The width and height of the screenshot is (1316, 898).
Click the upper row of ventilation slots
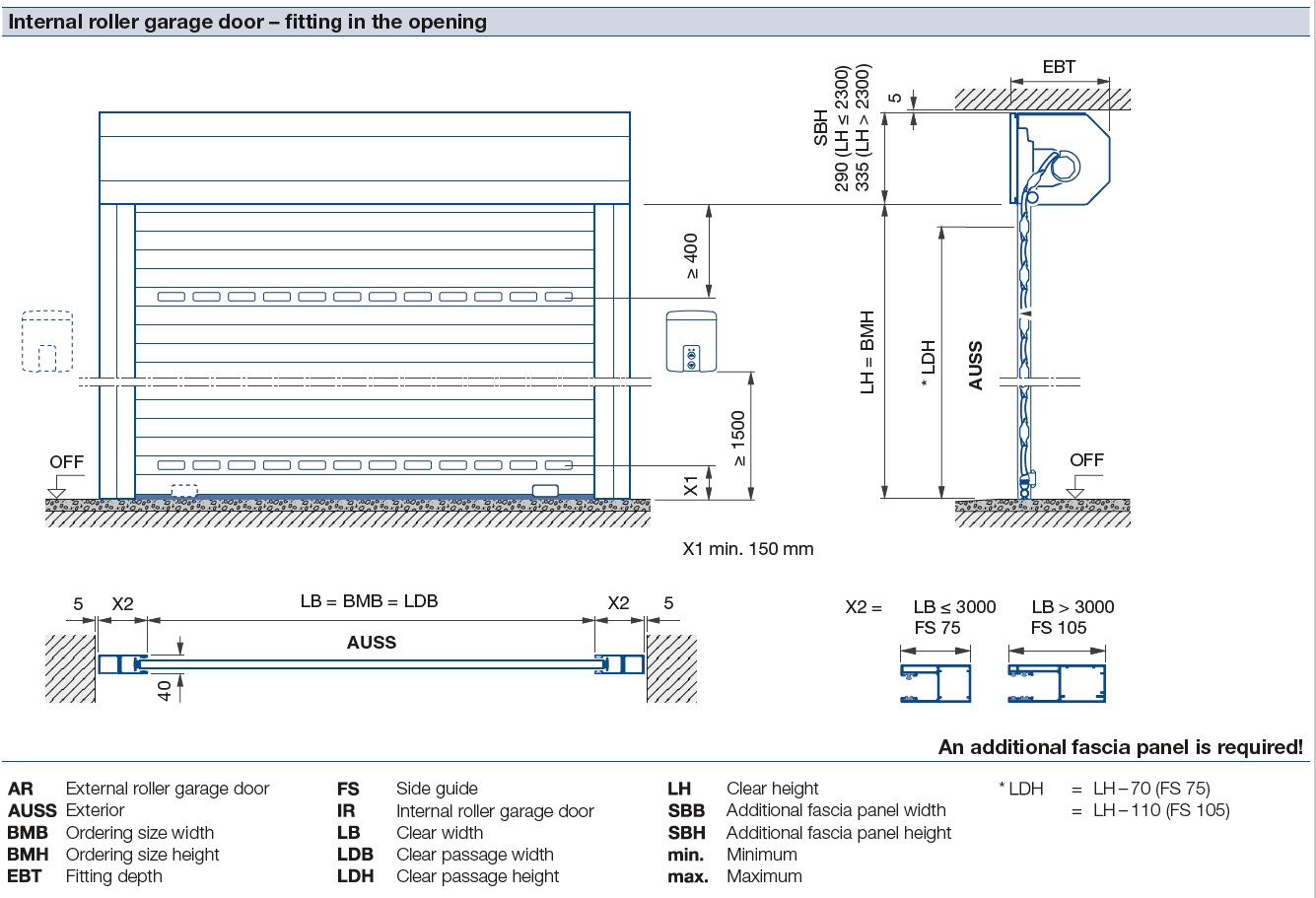coord(365,297)
